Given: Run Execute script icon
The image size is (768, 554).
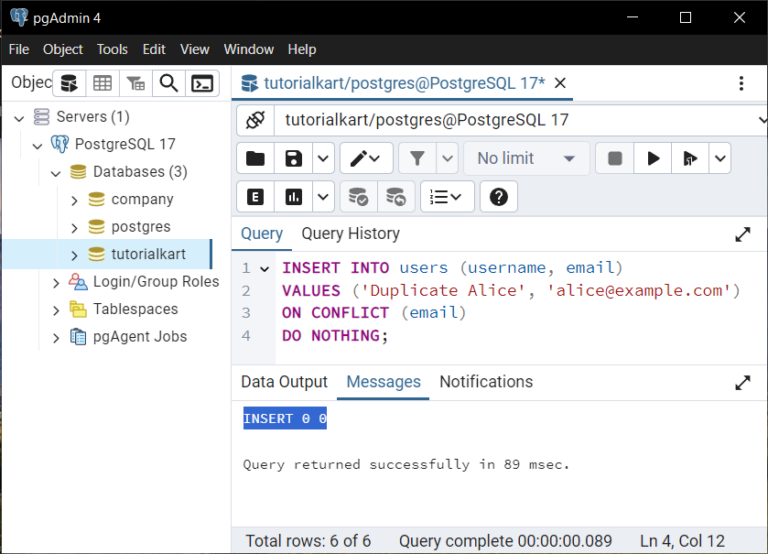Looking at the screenshot, I should [x=690, y=158].
